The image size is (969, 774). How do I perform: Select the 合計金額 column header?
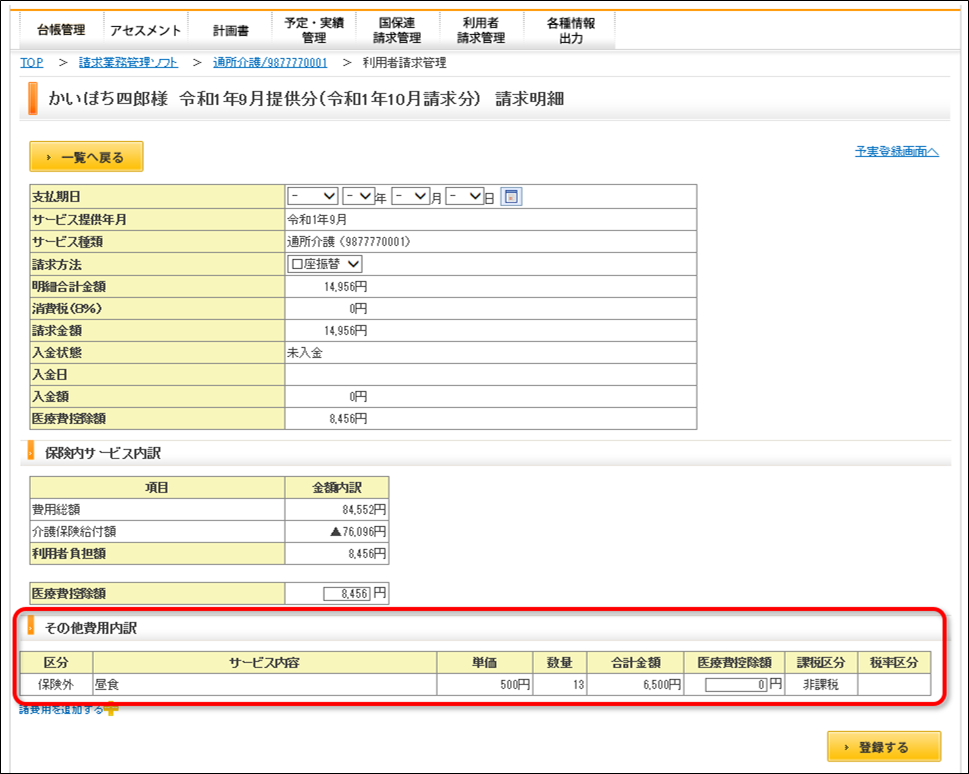(635, 662)
